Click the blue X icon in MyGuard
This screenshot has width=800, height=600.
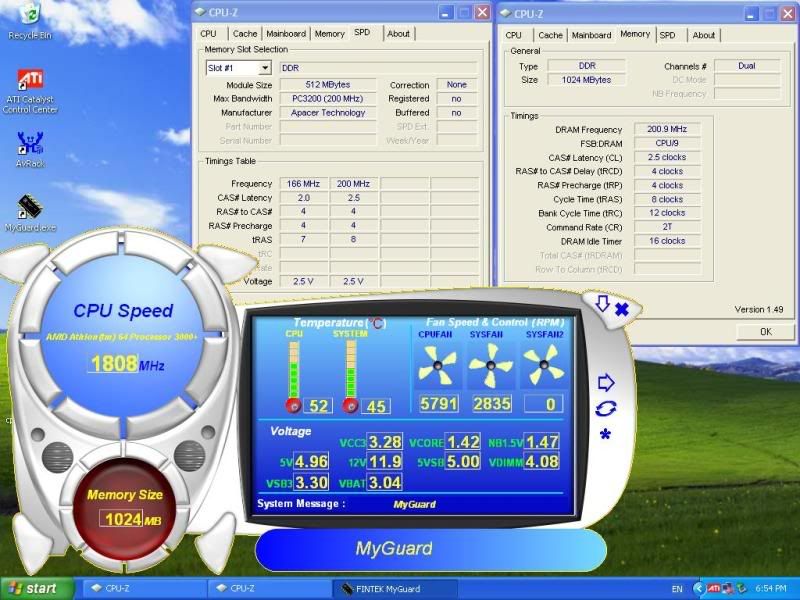(621, 309)
